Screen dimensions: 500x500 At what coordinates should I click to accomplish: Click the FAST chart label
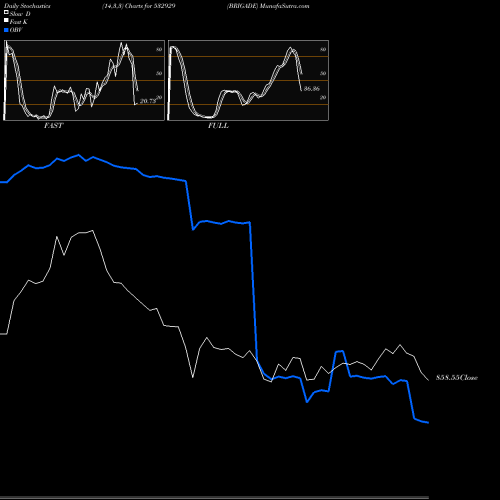coord(53,126)
